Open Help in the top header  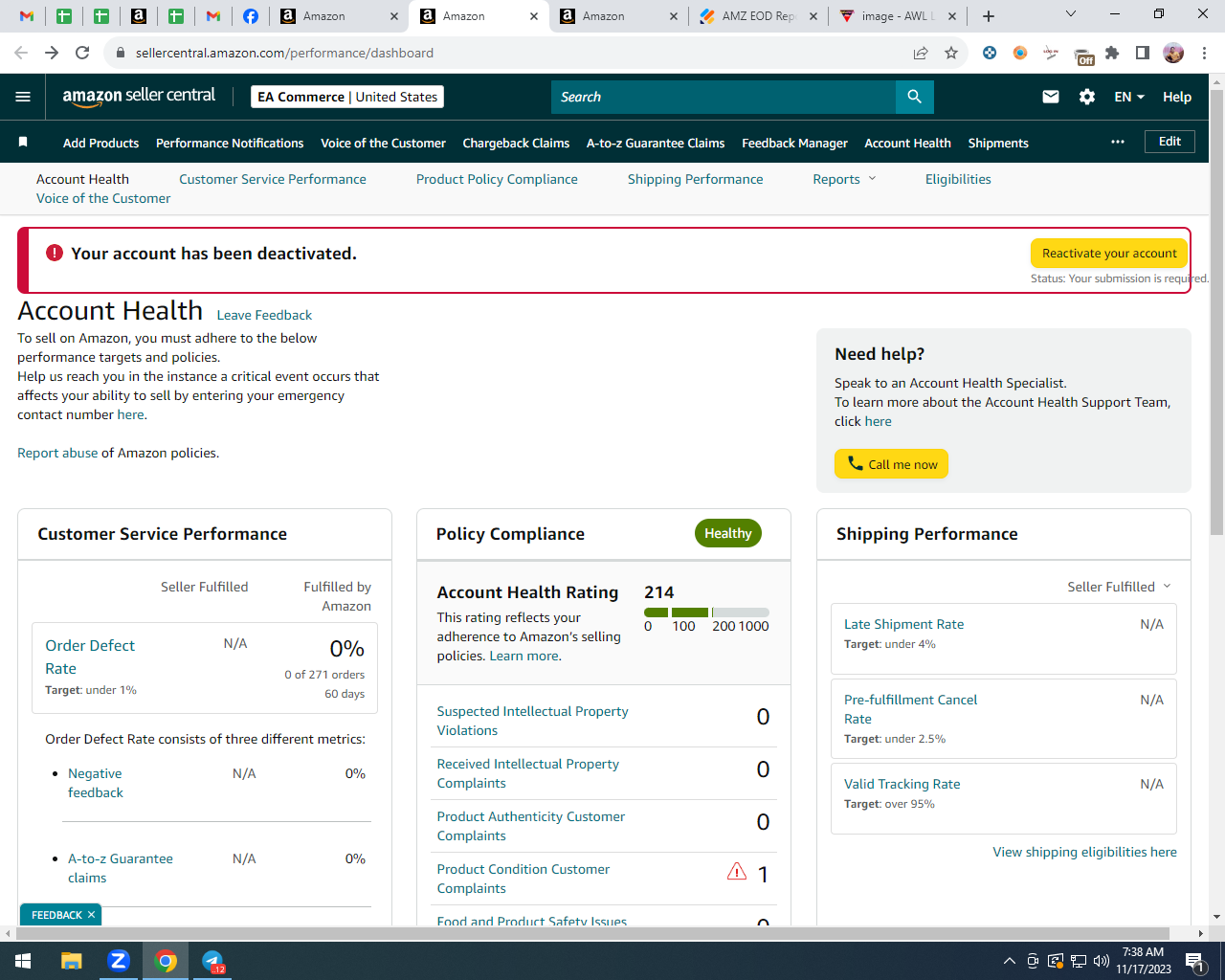pyautogui.click(x=1177, y=97)
